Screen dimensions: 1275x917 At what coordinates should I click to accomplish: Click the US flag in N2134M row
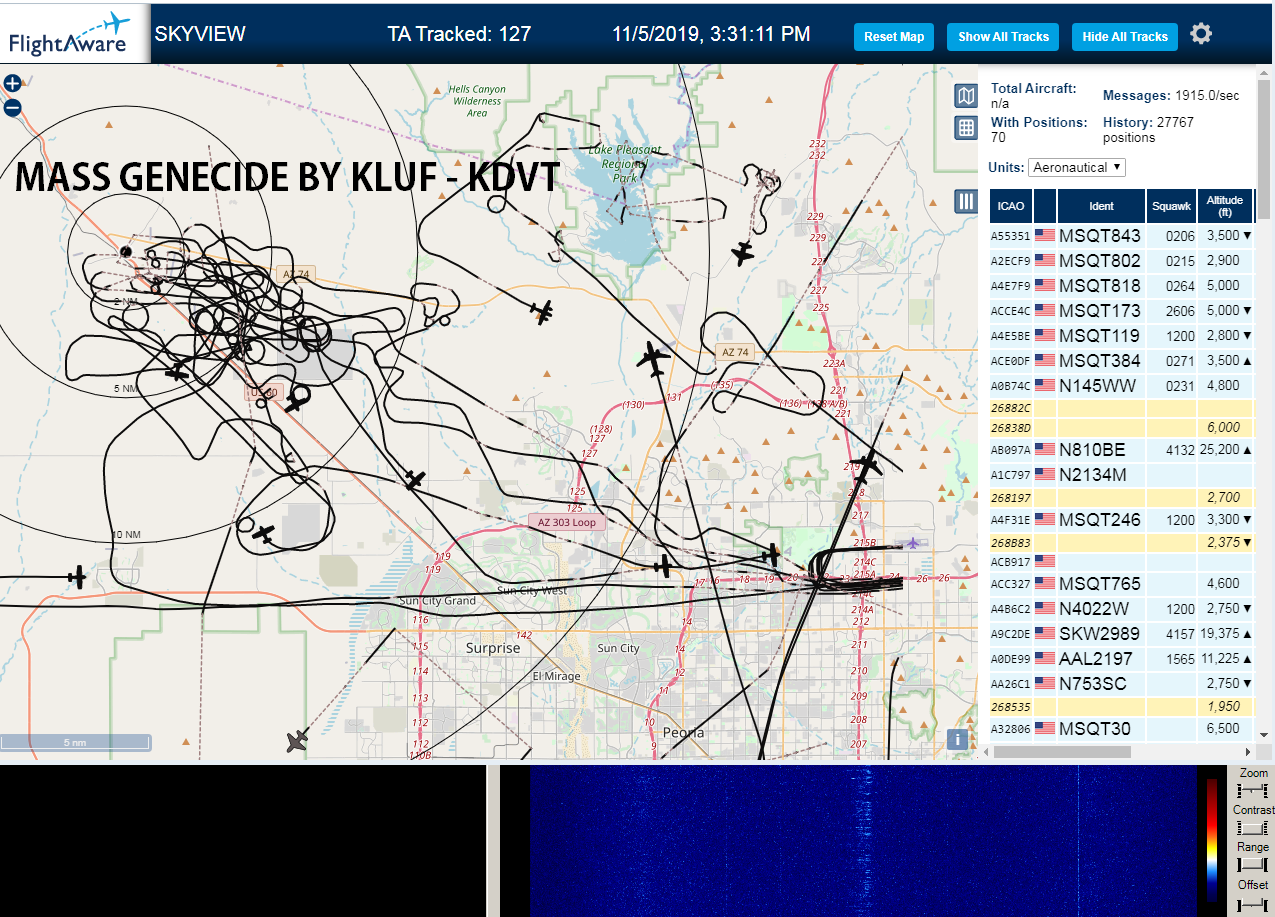click(1045, 475)
